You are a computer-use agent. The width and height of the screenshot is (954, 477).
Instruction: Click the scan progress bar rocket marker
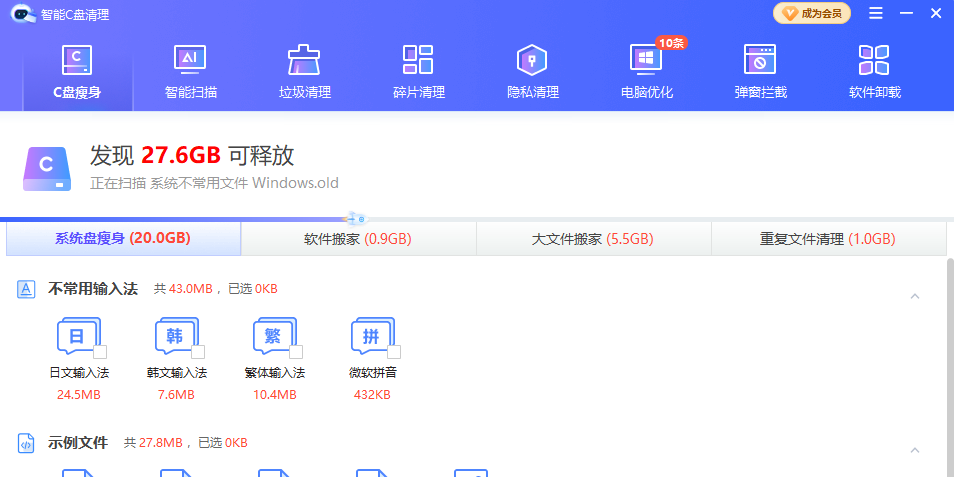click(x=355, y=218)
